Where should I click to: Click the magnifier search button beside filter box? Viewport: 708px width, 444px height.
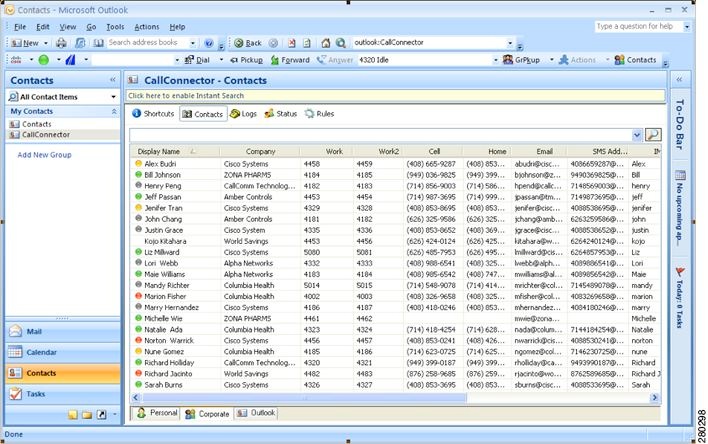coord(653,134)
